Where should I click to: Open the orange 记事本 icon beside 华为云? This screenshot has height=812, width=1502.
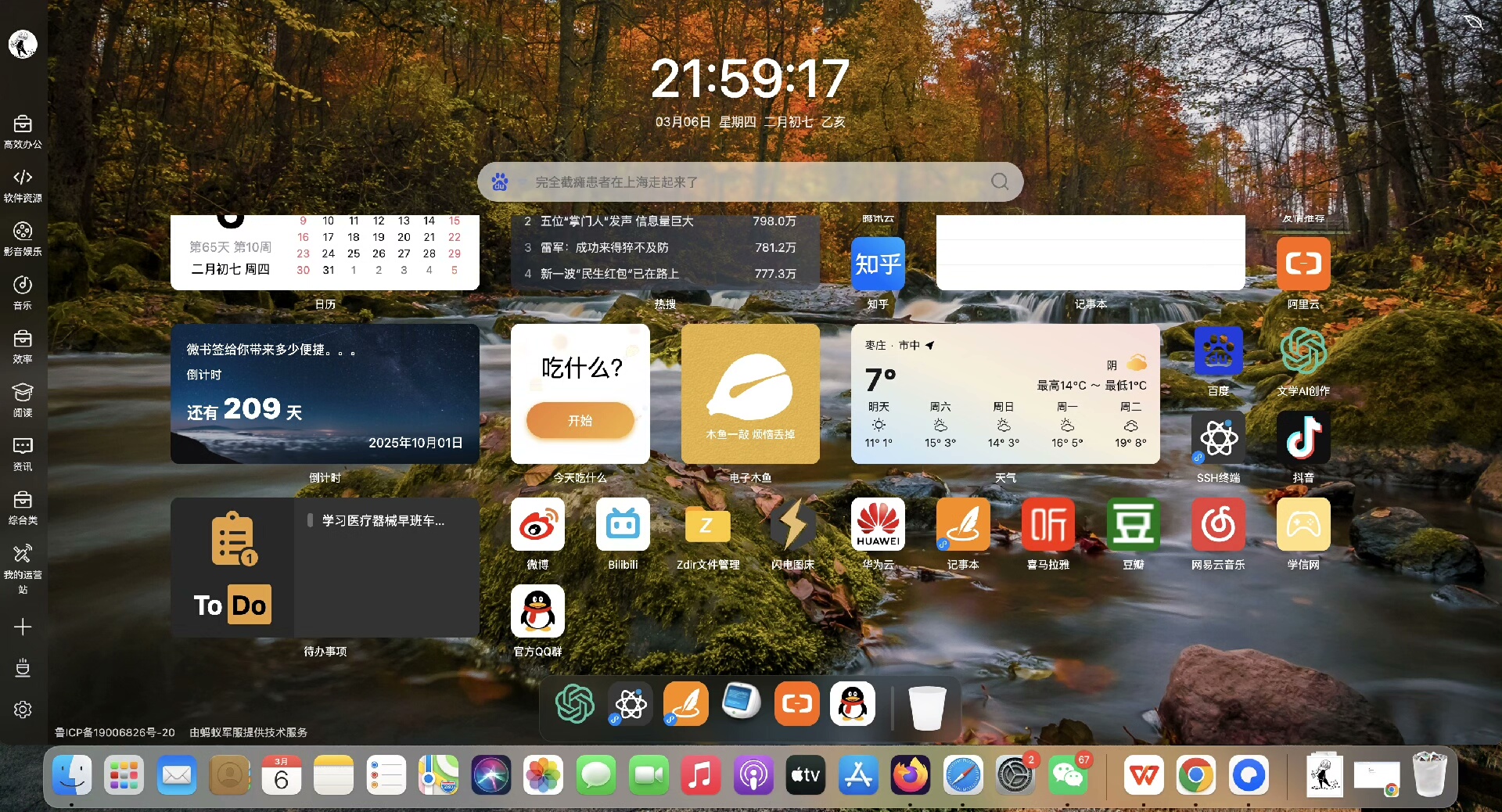963,524
